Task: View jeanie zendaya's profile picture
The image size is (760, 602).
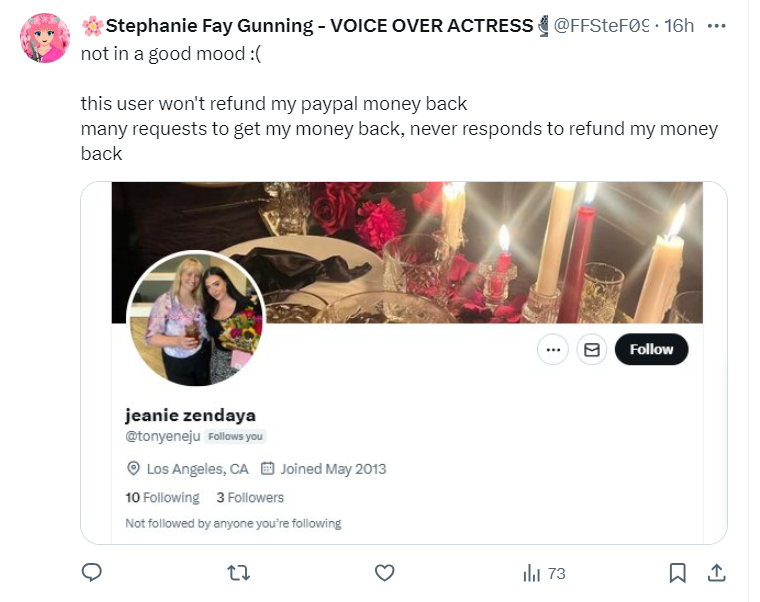Action: tap(196, 319)
